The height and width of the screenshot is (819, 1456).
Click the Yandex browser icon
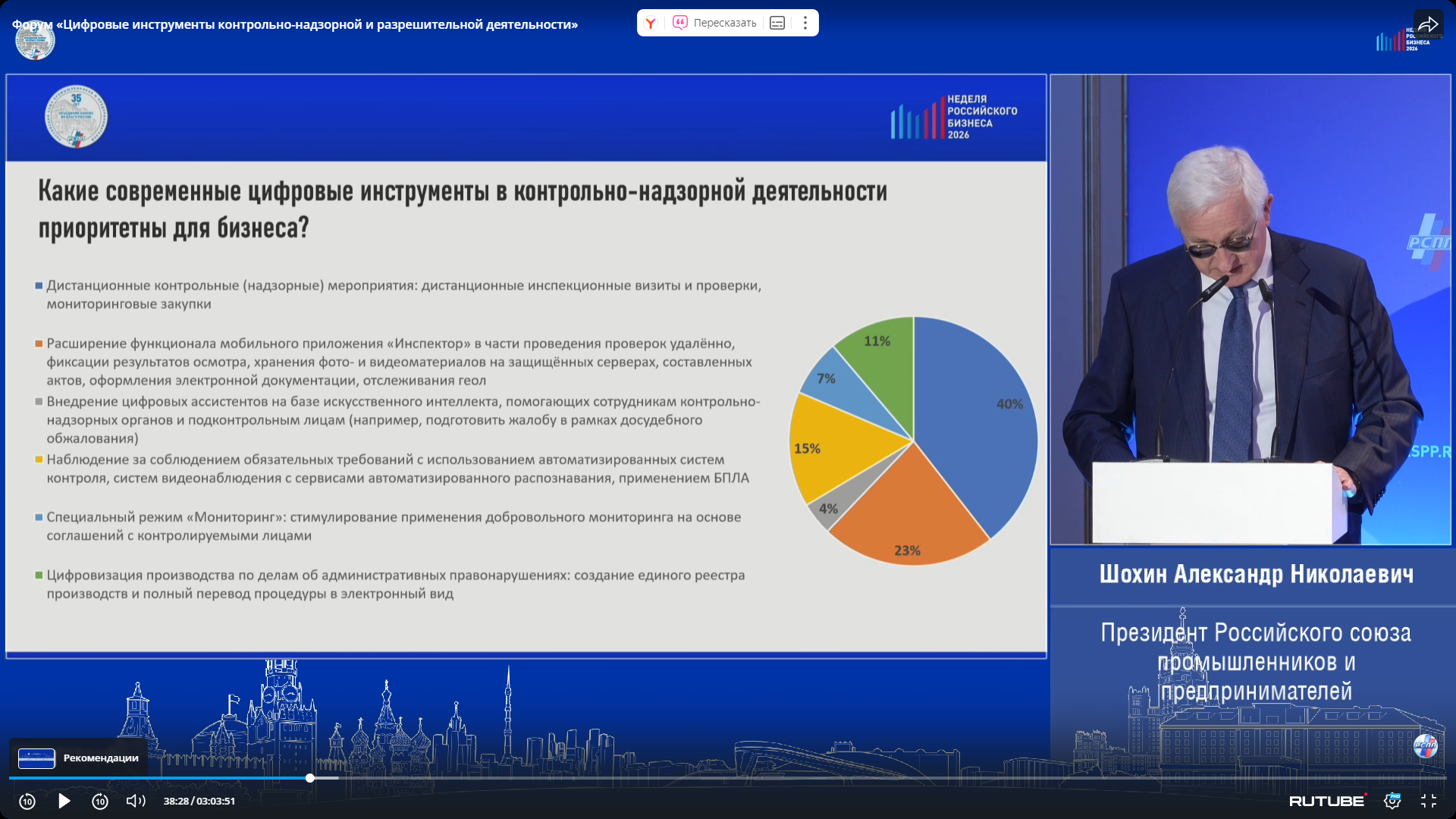point(651,23)
